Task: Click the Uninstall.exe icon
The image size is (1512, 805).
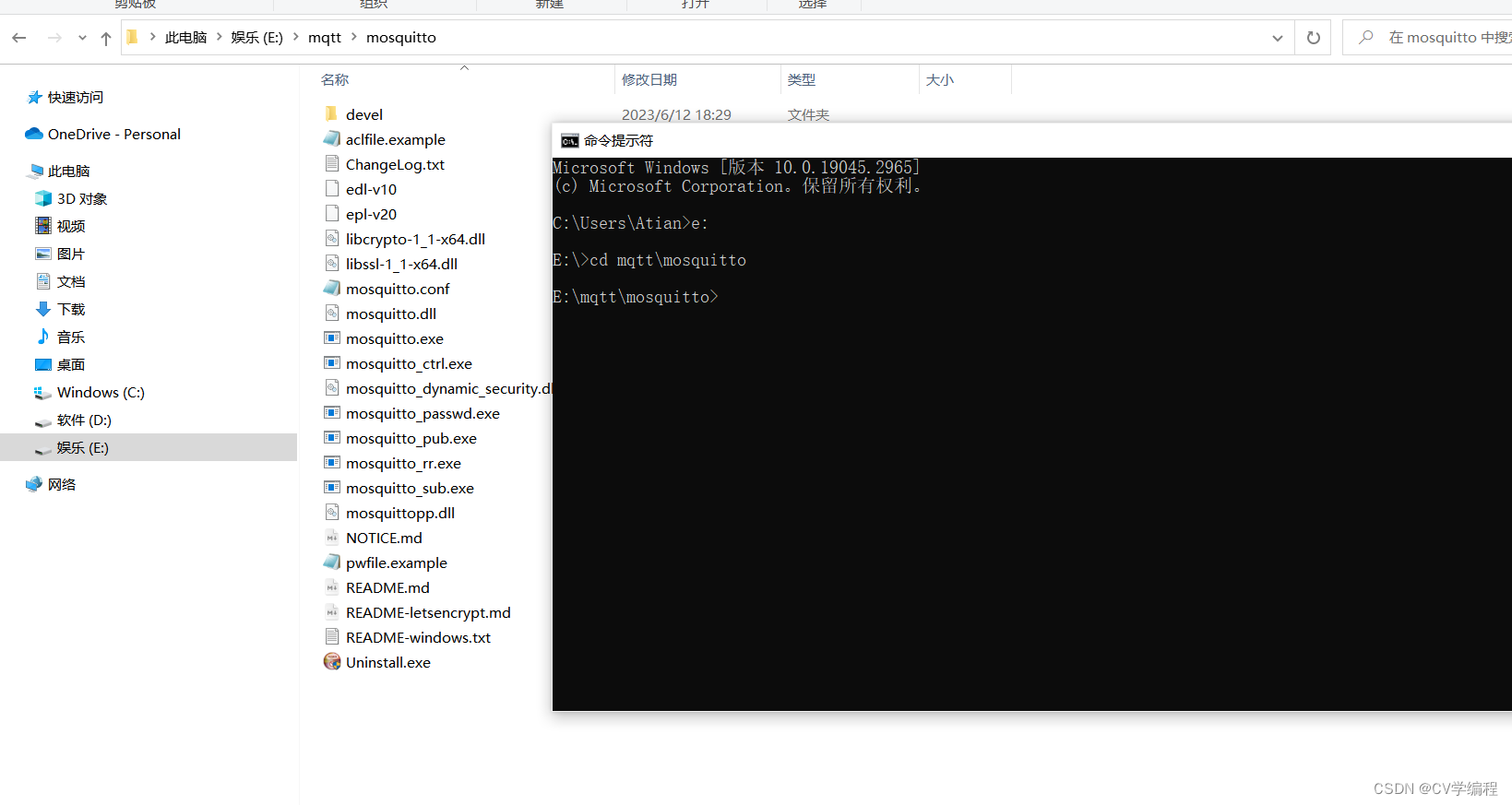Action: point(332,662)
